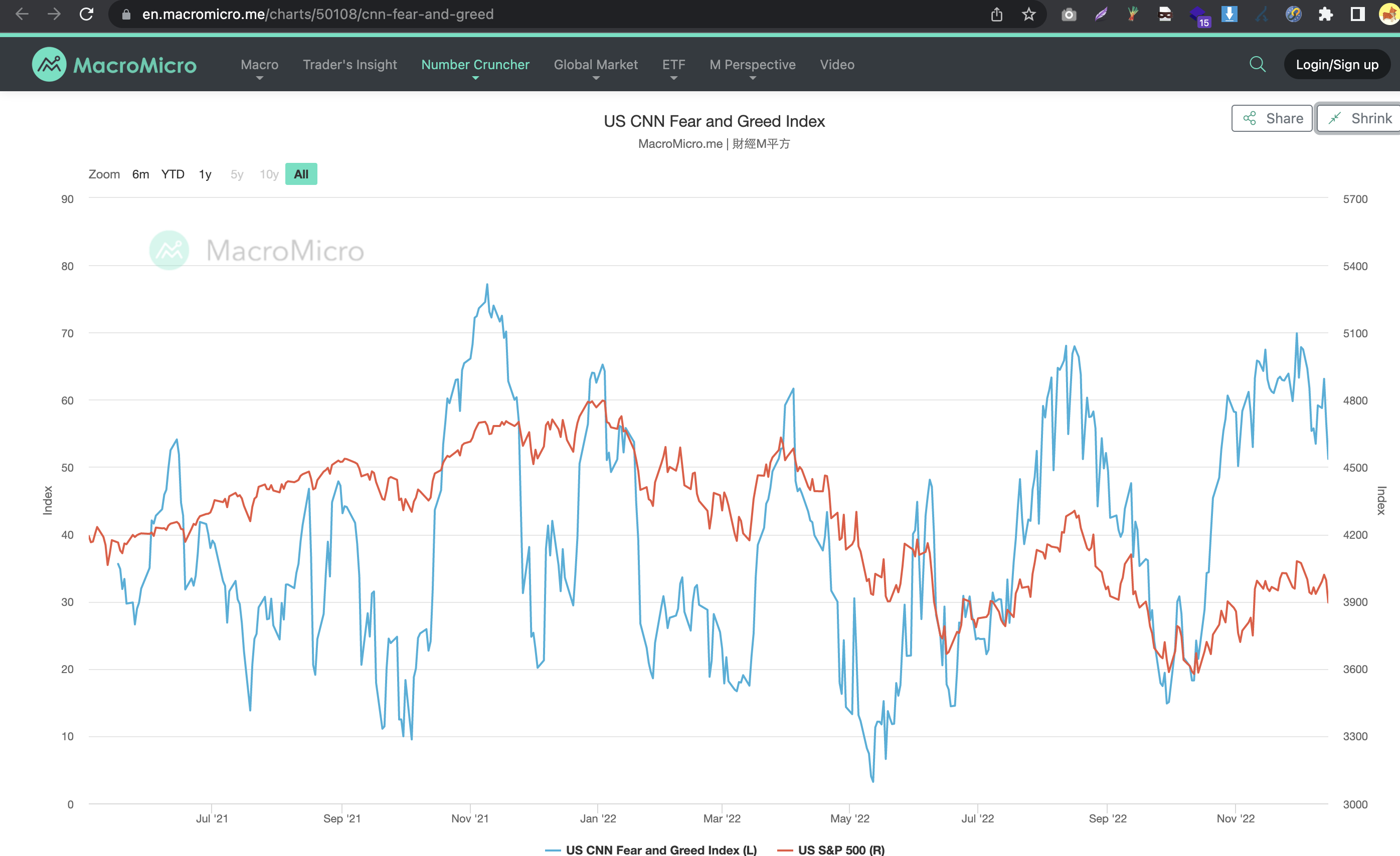The width and height of the screenshot is (1400, 856).
Task: Click the red legend line marker
Action: (785, 850)
